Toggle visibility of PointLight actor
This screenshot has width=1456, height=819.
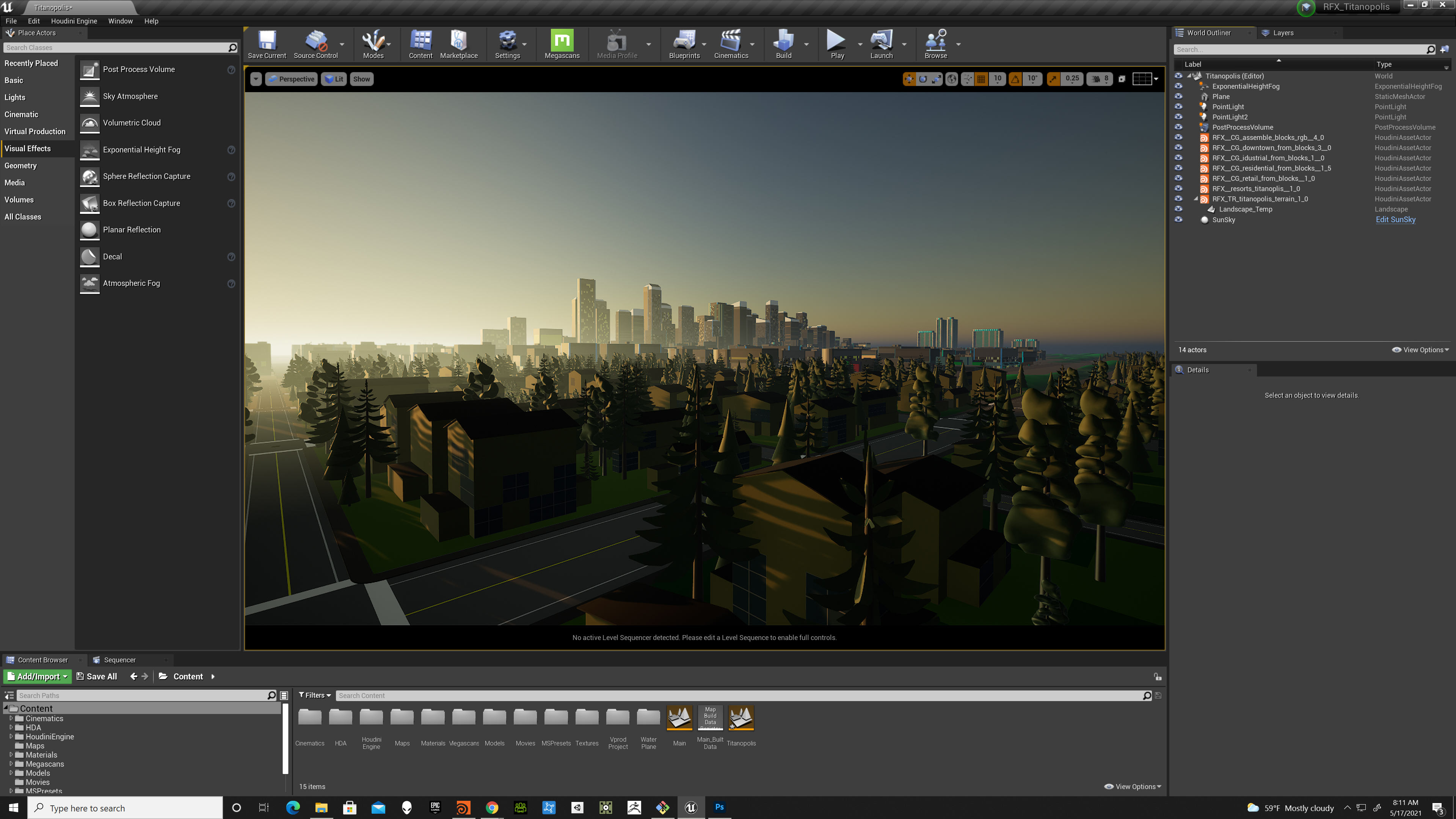(1178, 107)
